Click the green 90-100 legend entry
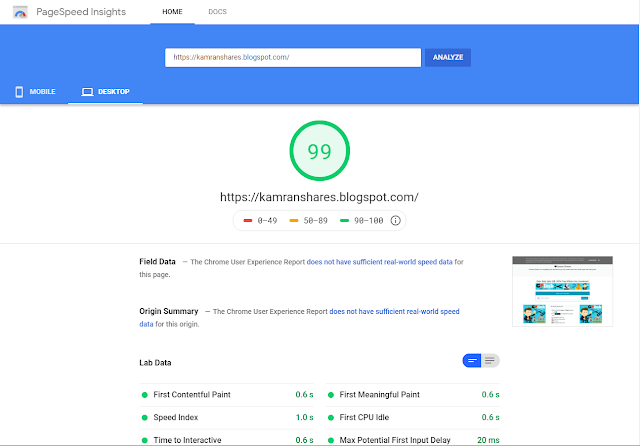The width and height of the screenshot is (640, 446). coord(362,221)
